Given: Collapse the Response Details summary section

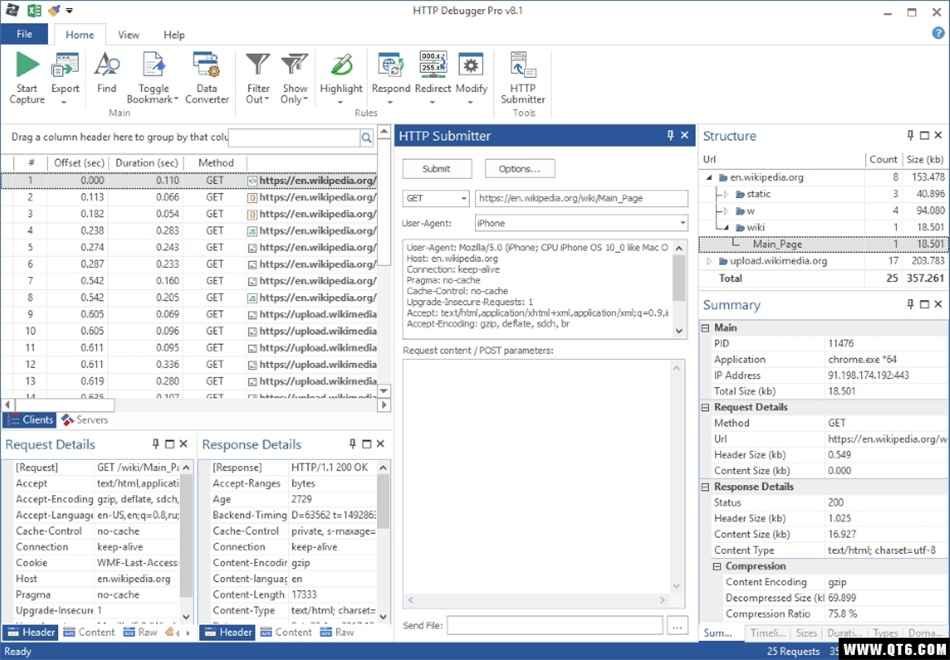Looking at the screenshot, I should 705,487.
